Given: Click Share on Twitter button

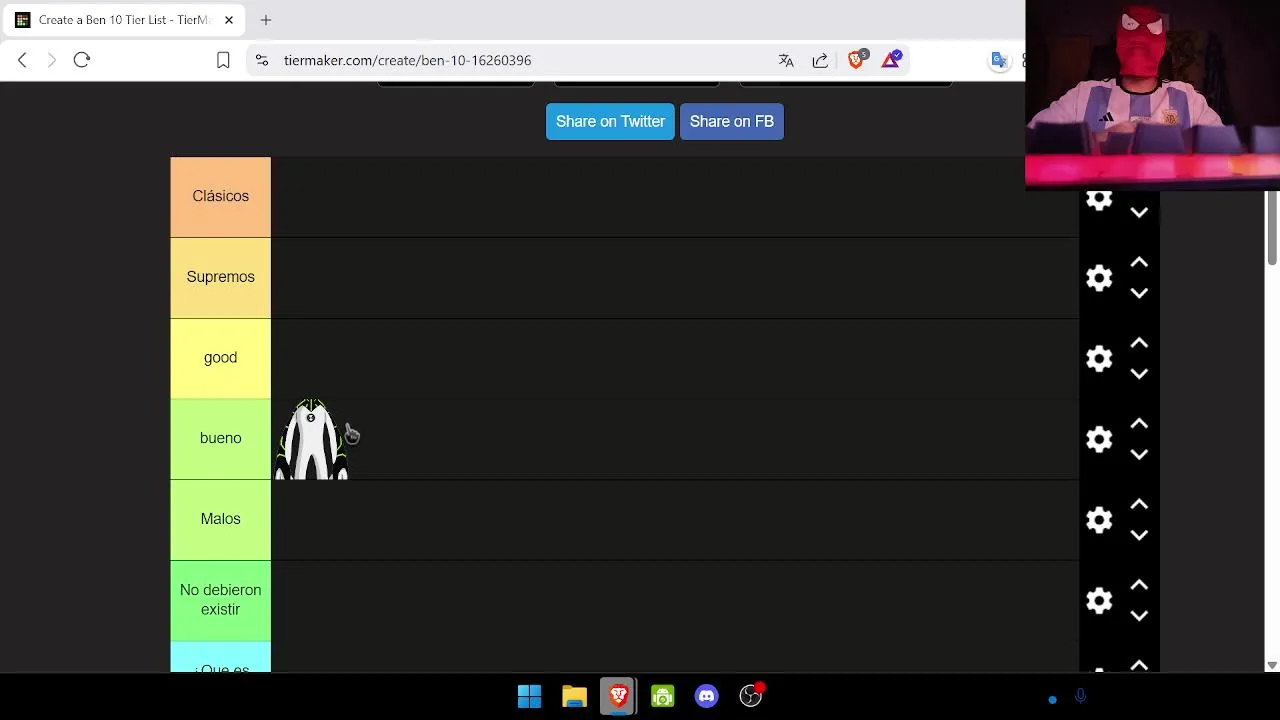Looking at the screenshot, I should (x=610, y=121).
